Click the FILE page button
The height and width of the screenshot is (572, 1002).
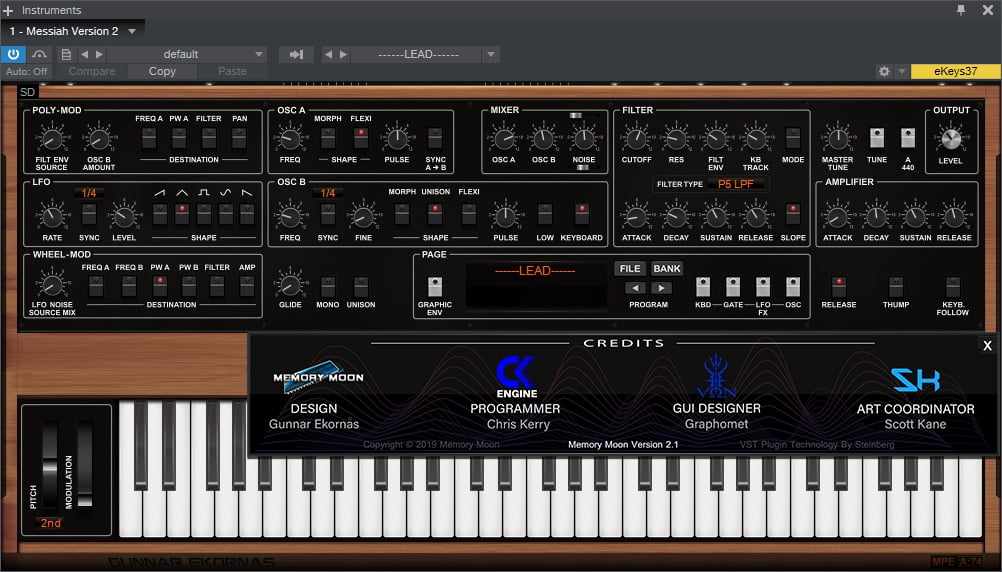(629, 268)
